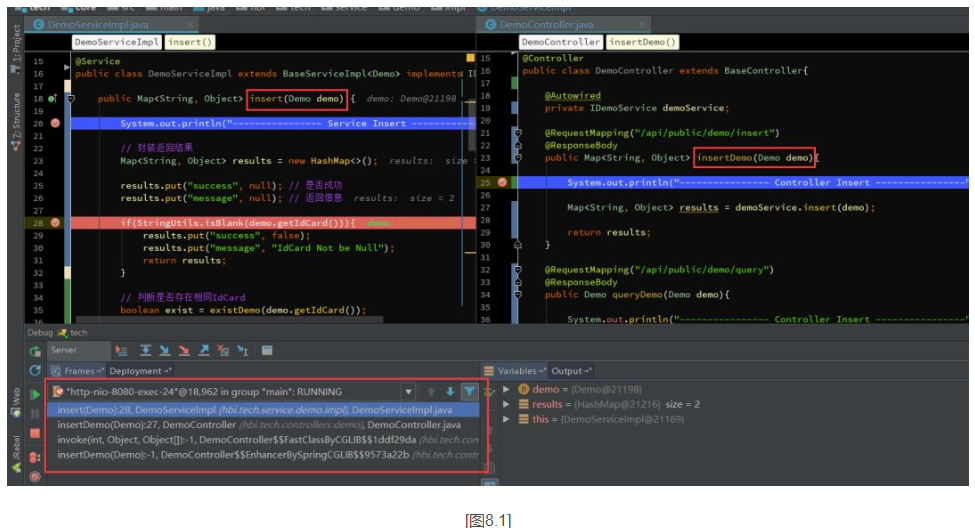The image size is (975, 528).
Task: Collapse the insert method fold marker at line 18
Action: click(x=71, y=98)
